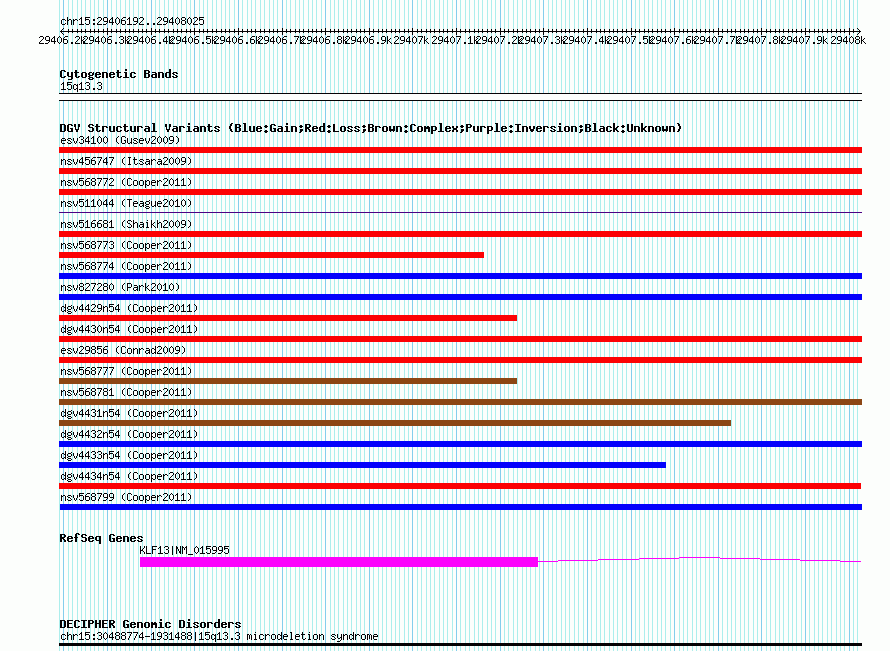Click the nsv568781 (Cooper2011) label
890x651 pixels.
click(126, 392)
